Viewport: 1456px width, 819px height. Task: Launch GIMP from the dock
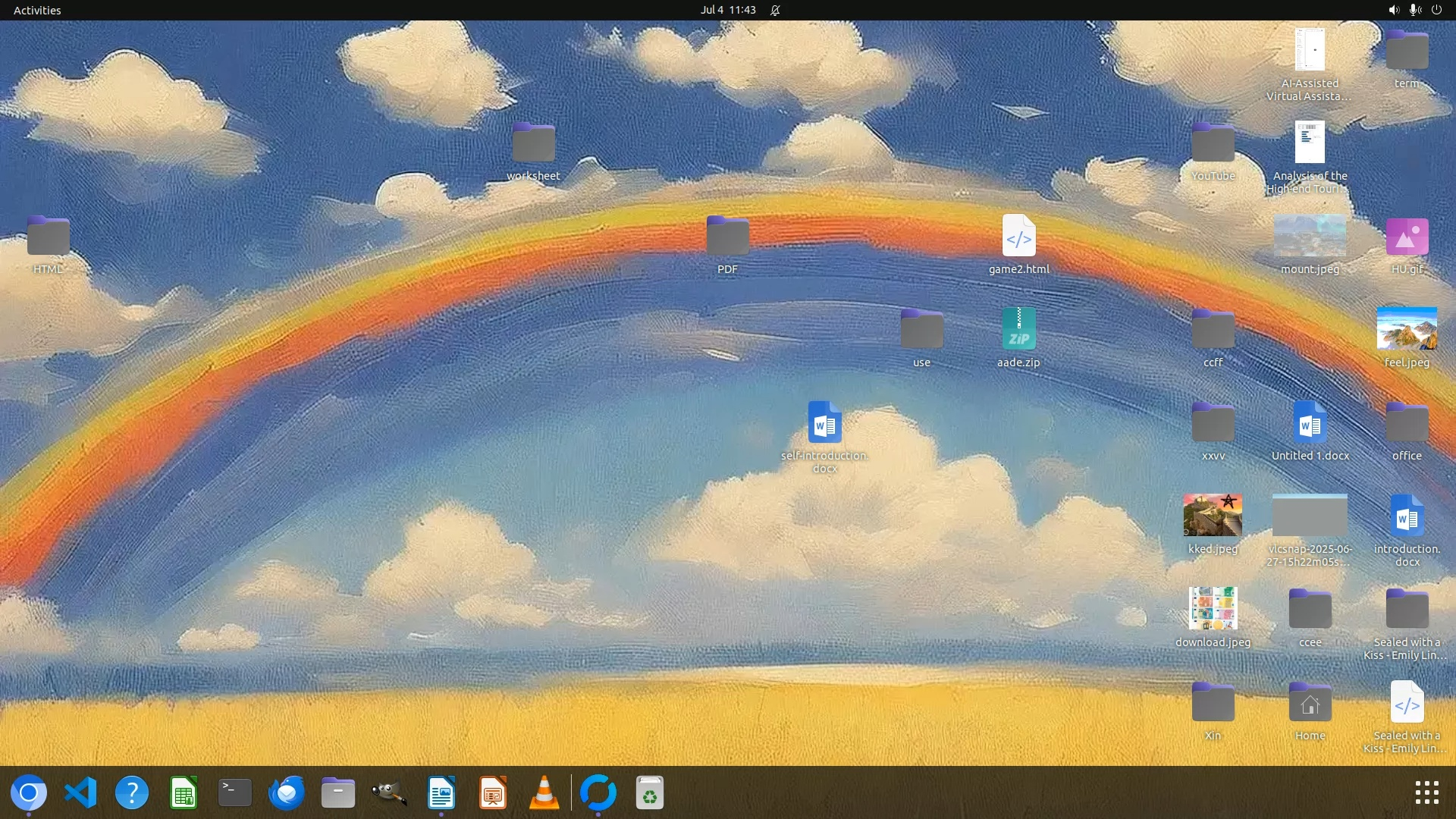[x=390, y=793]
